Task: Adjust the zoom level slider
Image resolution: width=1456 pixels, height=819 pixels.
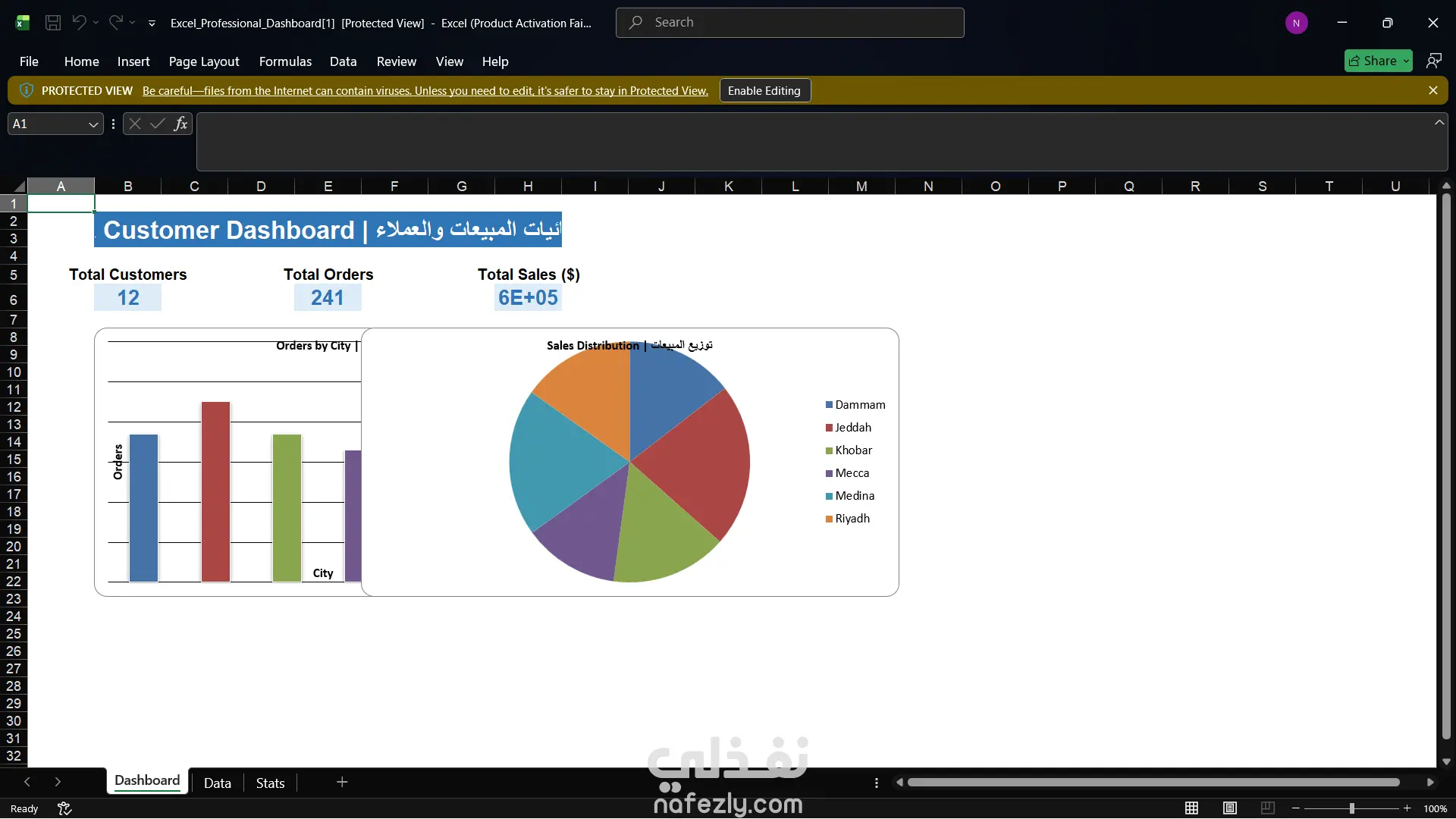Action: tap(1351, 808)
